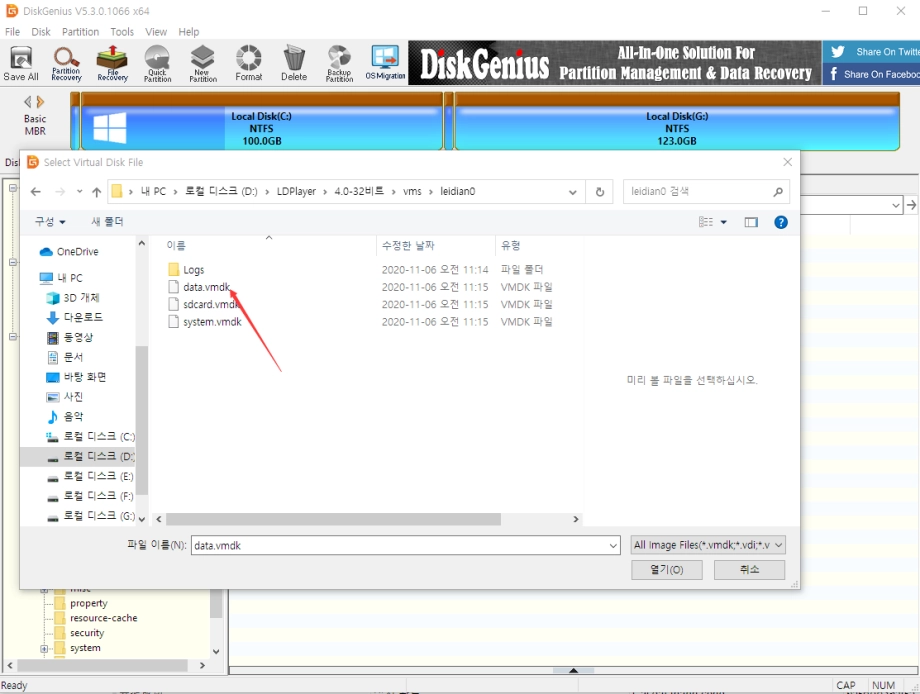Screen dimensions: 920x694
Task: Select the sdcard.vmdk file
Action: click(204, 304)
